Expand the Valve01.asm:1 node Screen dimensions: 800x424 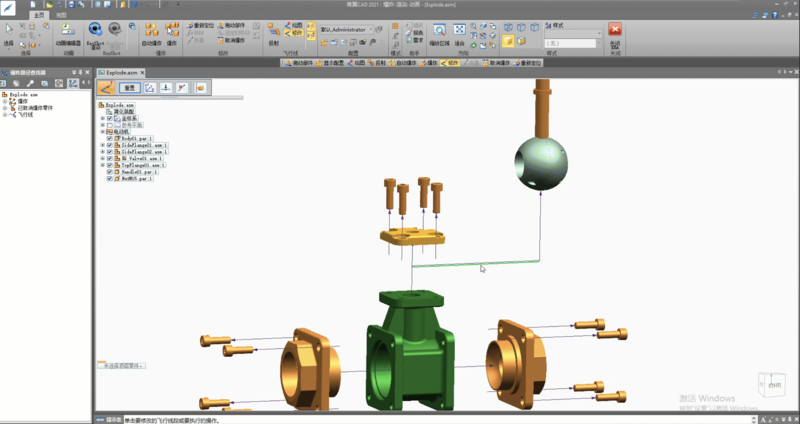(x=103, y=159)
